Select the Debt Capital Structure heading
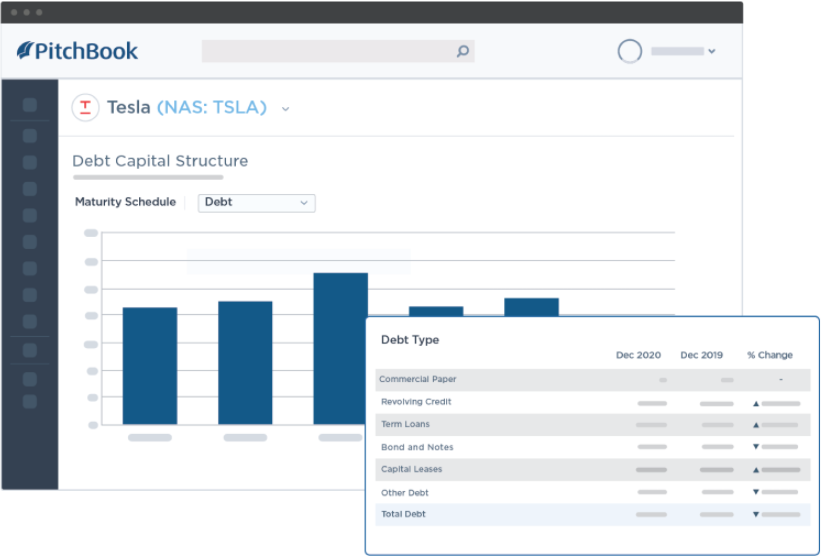This screenshot has width=822, height=557. (x=160, y=161)
